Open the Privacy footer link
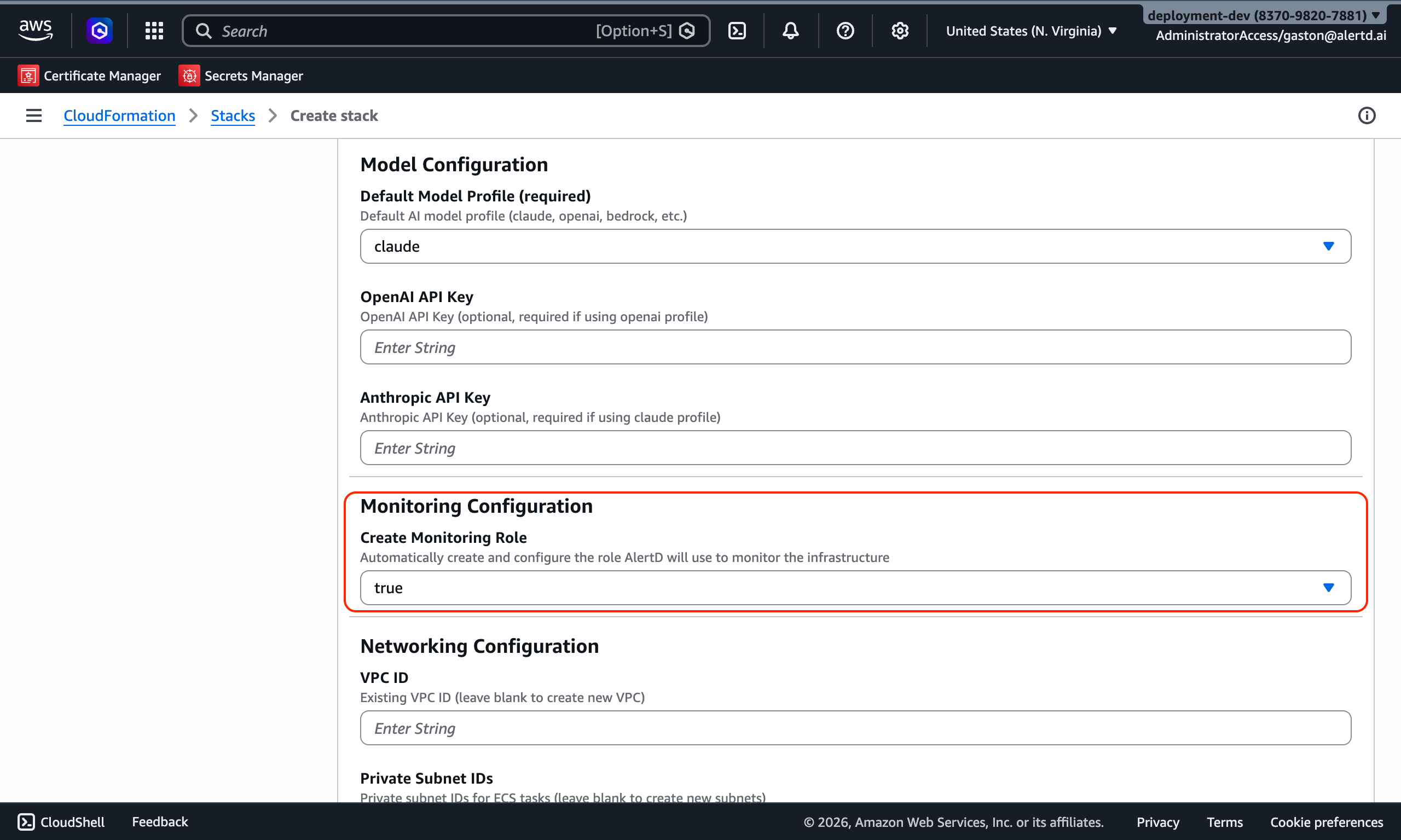Image resolution: width=1401 pixels, height=840 pixels. click(1157, 822)
